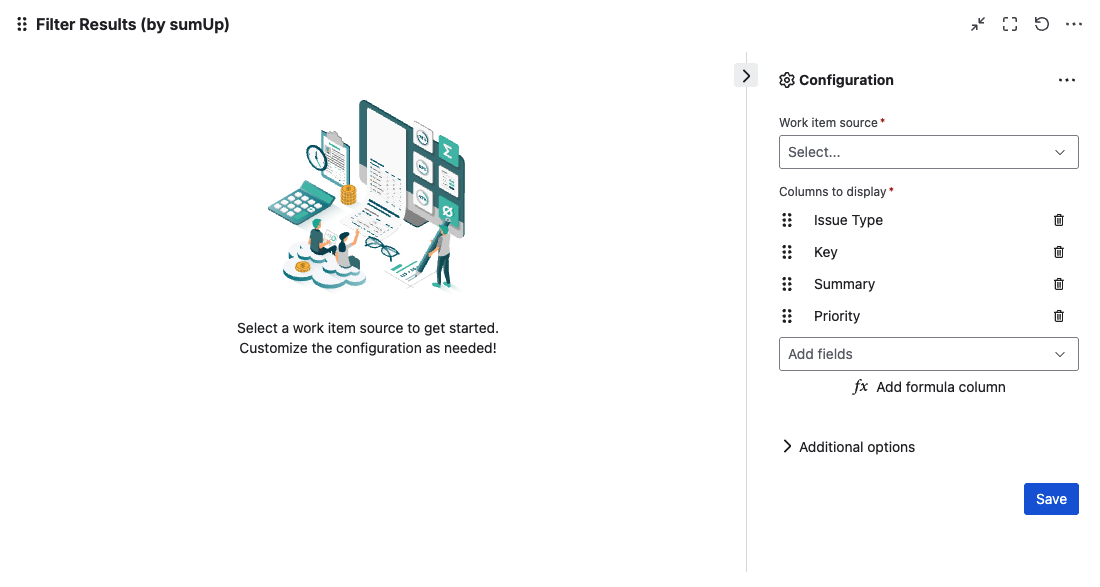Open the Add fields dropdown
The image size is (1100, 587).
[x=929, y=354]
